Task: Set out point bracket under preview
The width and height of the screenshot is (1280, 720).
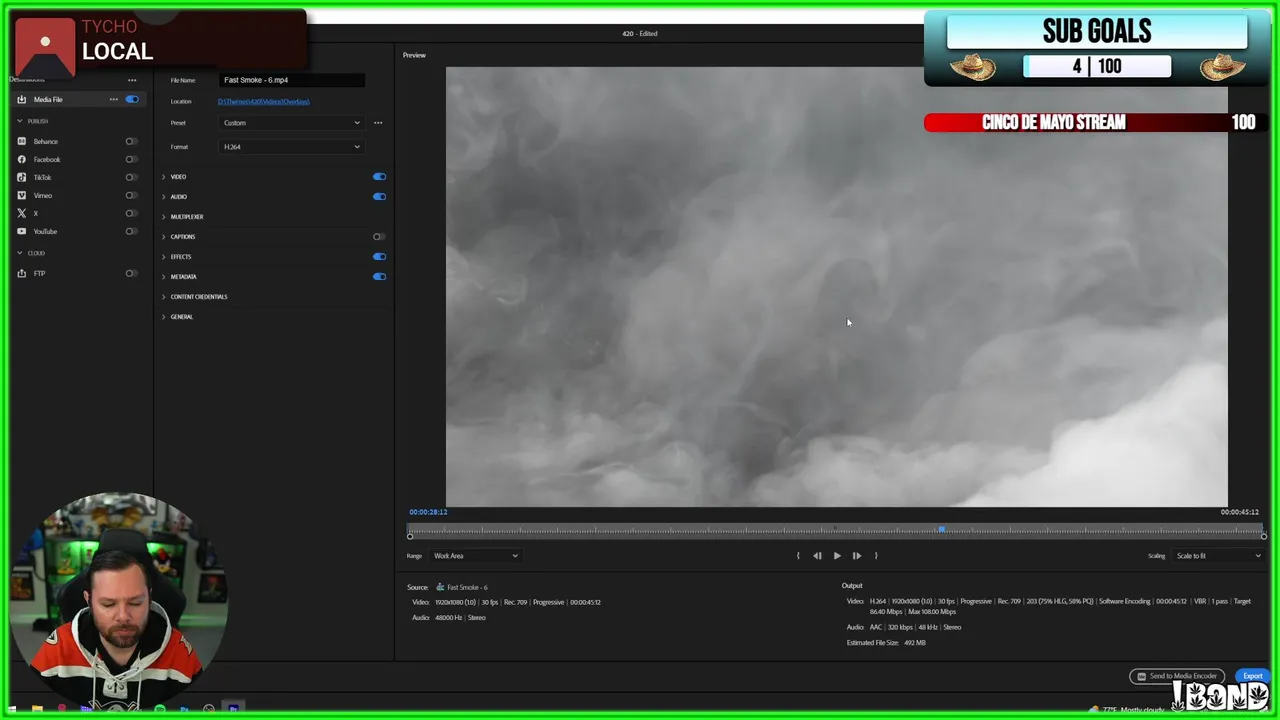Action: tap(876, 556)
